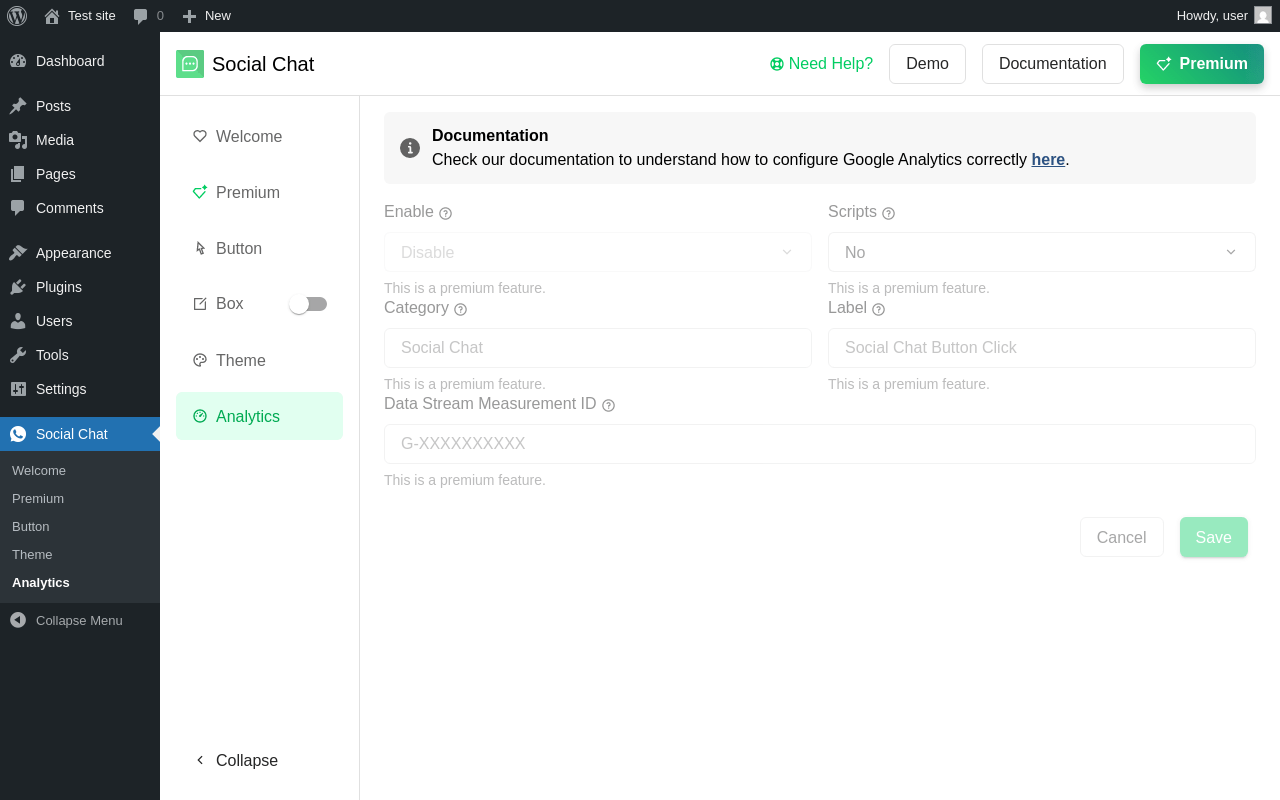Click the Collapse Menu arrow icon
The width and height of the screenshot is (1280, 800).
coord(18,620)
